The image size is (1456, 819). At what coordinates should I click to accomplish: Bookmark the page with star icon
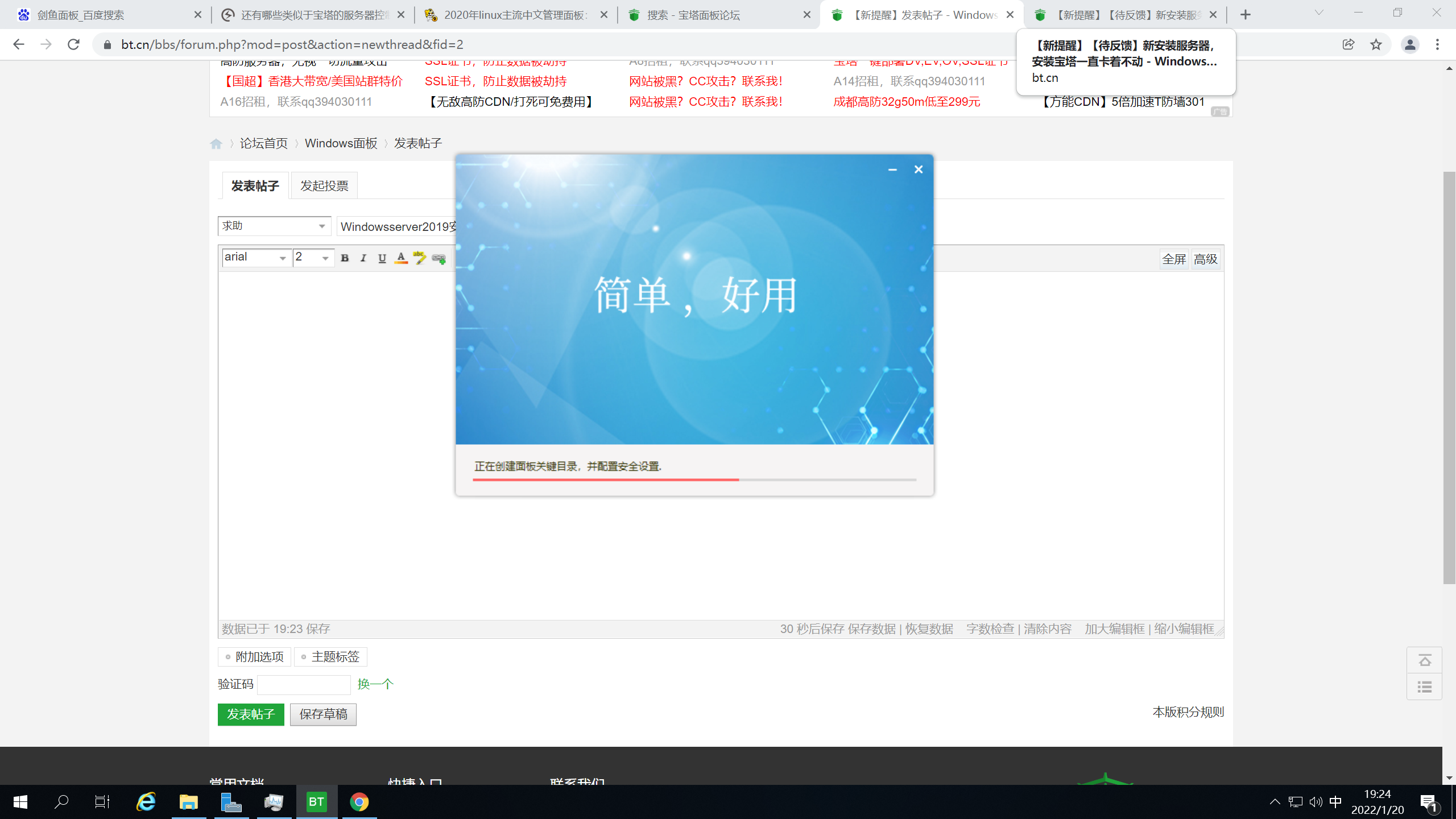click(1376, 44)
